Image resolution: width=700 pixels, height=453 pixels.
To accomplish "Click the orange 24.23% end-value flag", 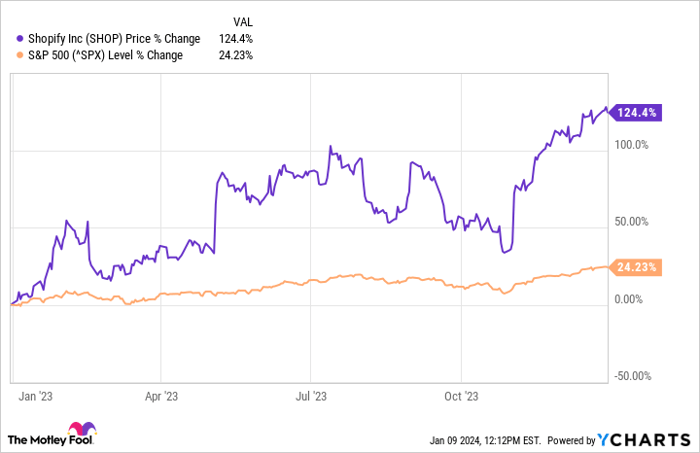I will coord(636,267).
